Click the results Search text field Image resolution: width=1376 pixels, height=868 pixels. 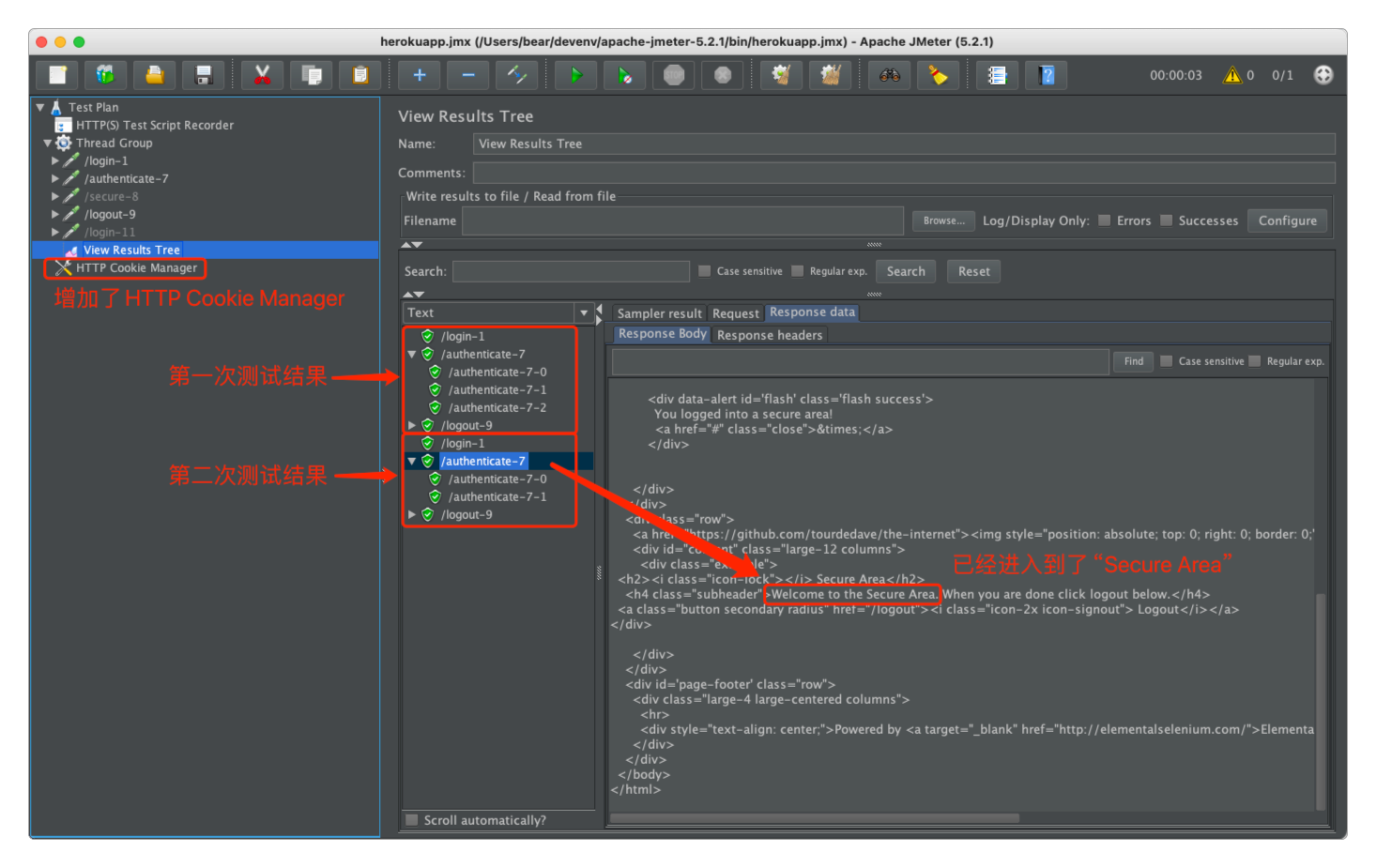[571, 271]
